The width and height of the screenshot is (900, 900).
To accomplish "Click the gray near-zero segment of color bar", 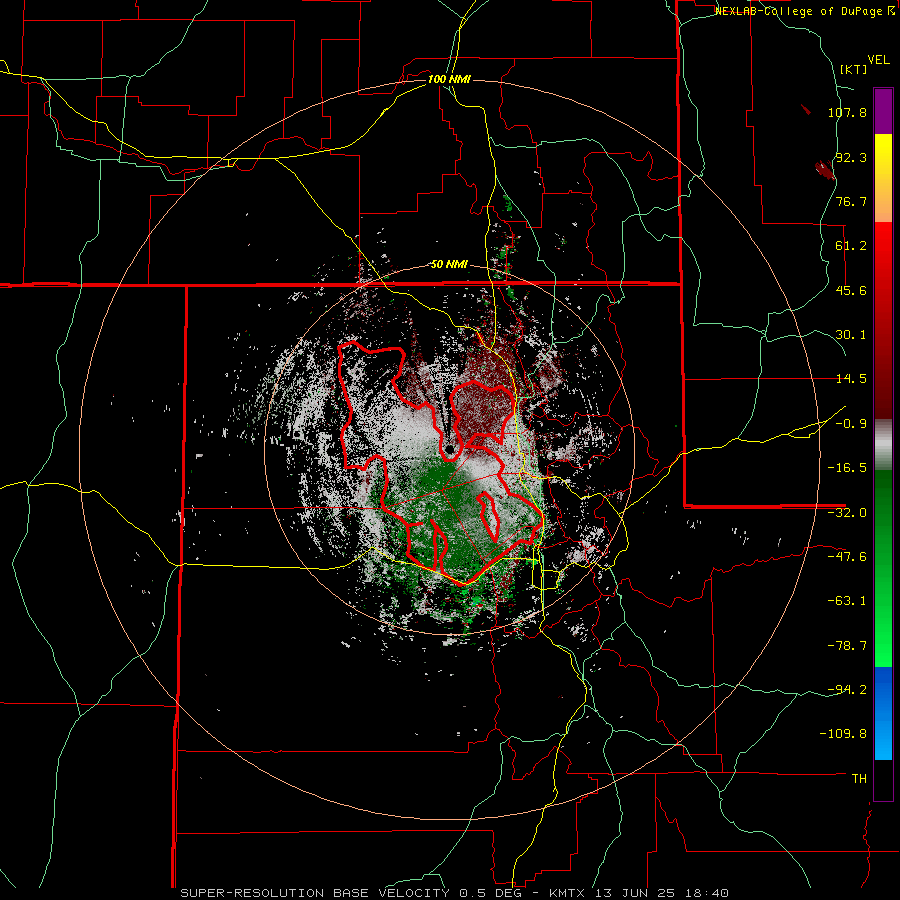I will coord(883,444).
